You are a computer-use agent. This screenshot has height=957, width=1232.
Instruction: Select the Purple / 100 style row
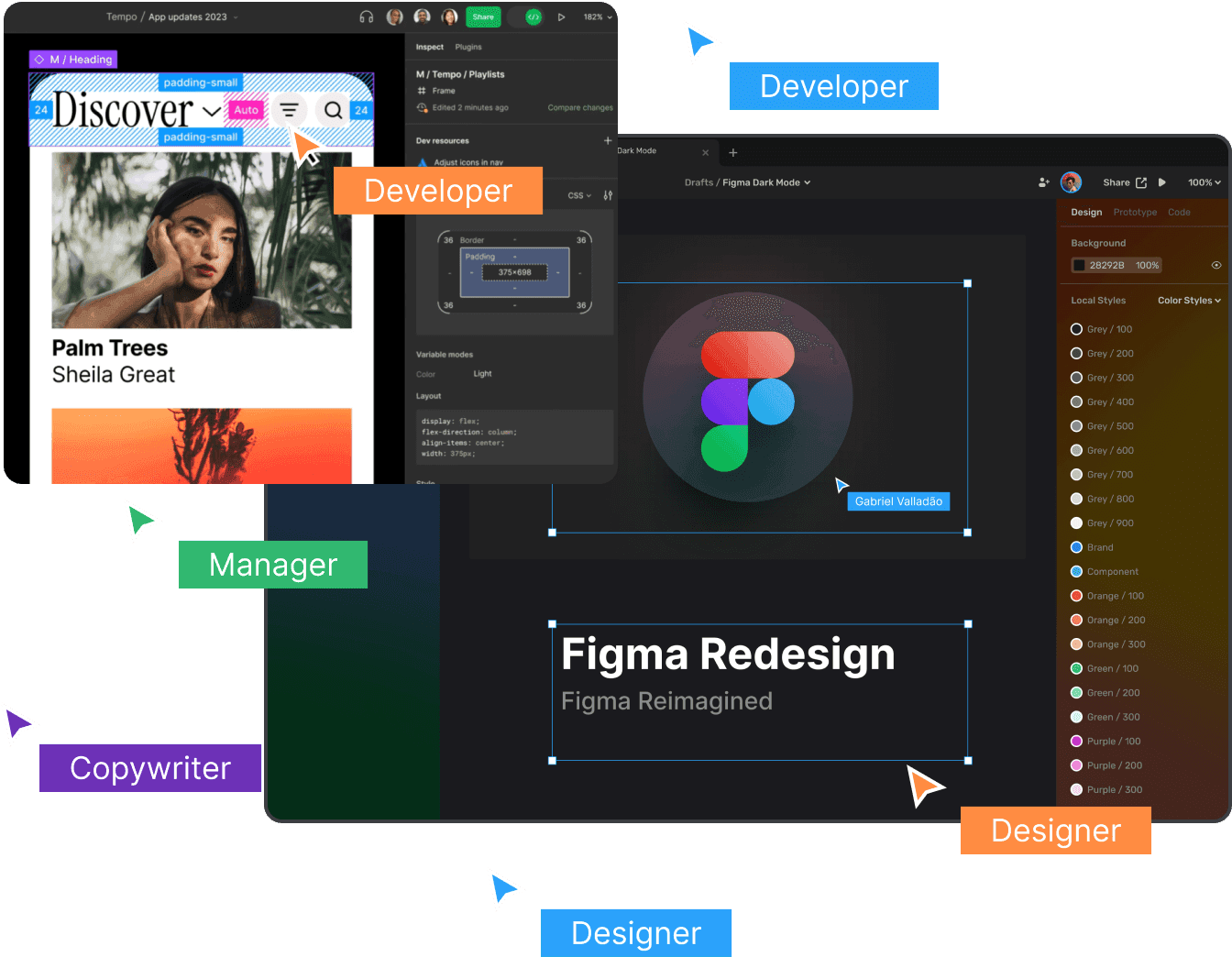tap(1106, 742)
